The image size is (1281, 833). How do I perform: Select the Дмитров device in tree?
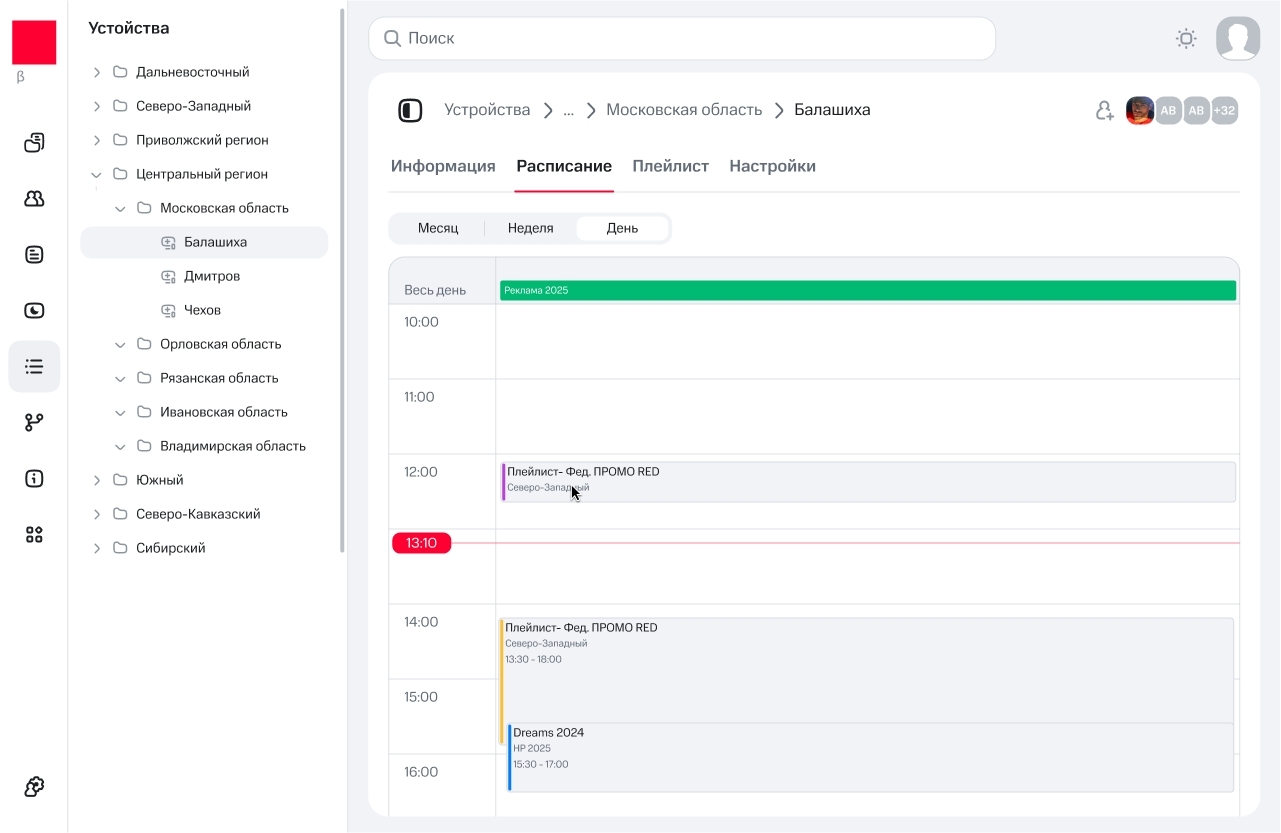(212, 276)
